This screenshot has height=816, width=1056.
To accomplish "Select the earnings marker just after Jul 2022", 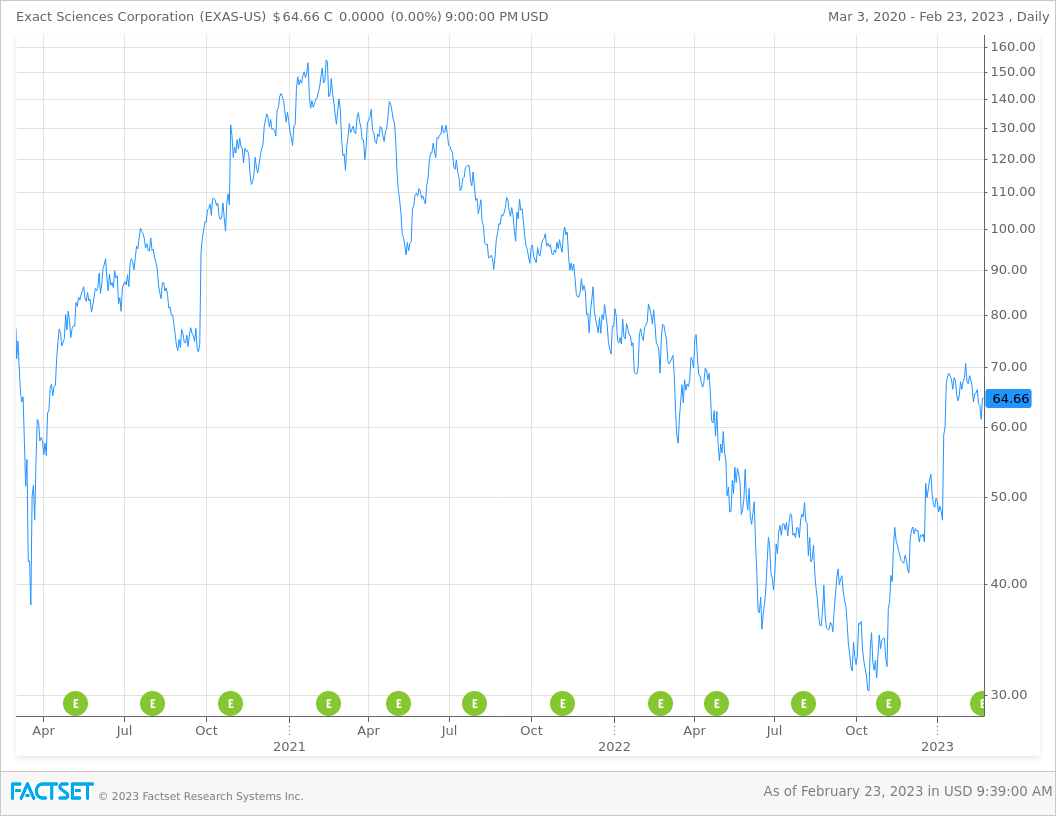I will tap(803, 704).
